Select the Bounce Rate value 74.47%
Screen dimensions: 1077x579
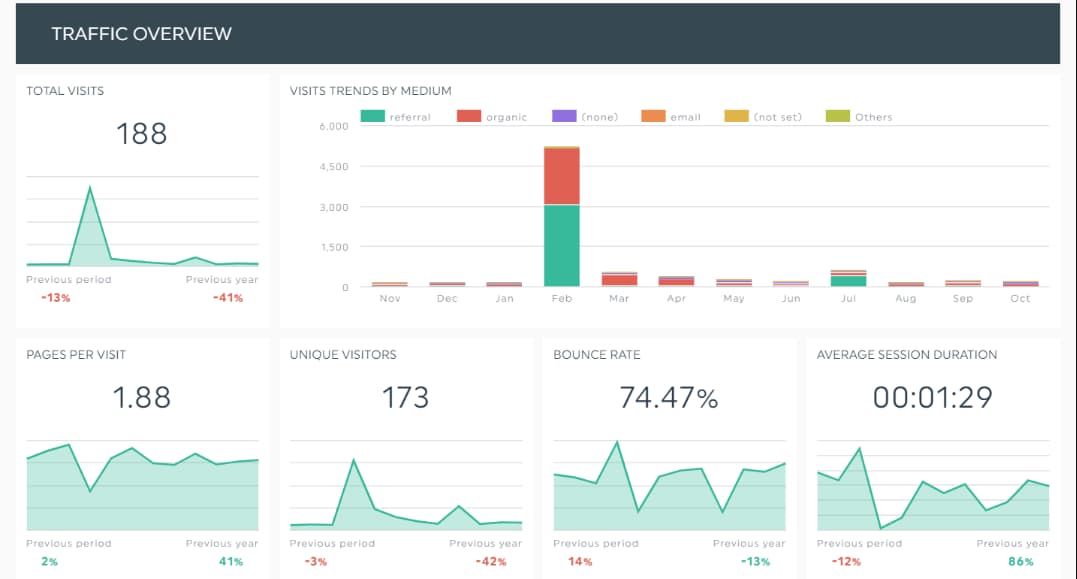pos(668,398)
